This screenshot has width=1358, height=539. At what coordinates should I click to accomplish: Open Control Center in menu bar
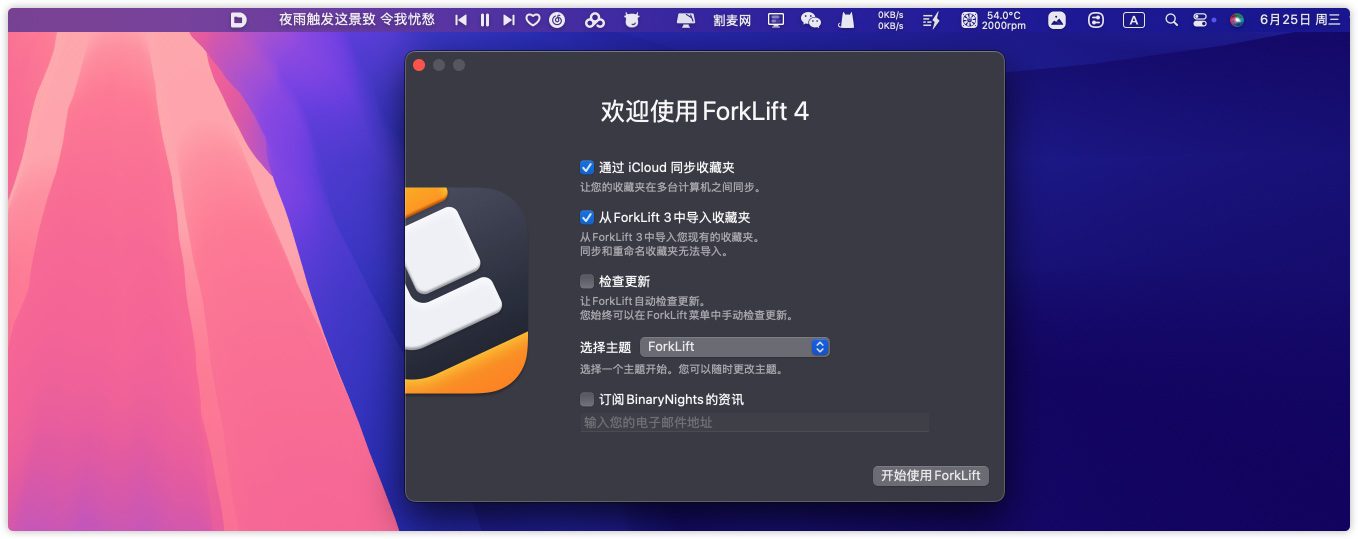coord(1201,20)
